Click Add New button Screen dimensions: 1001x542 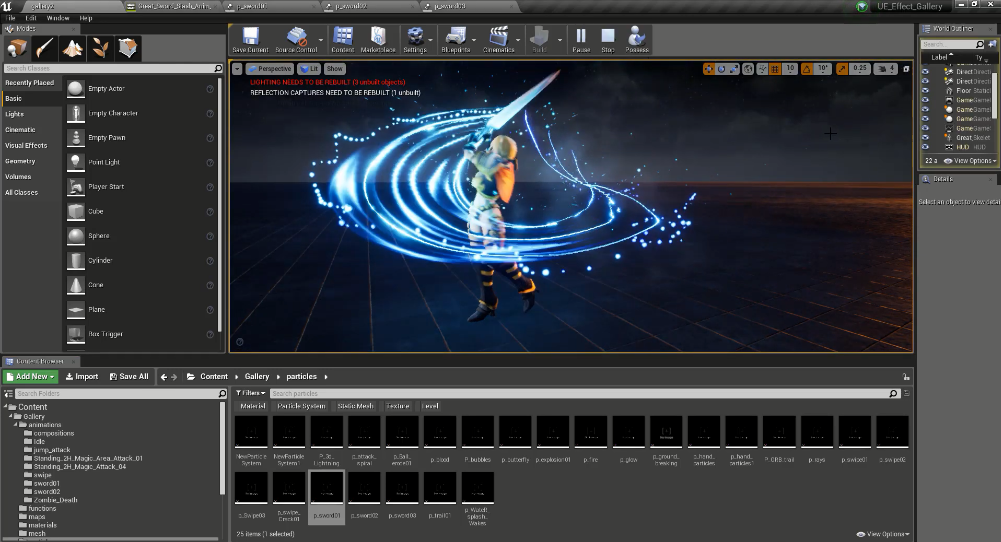pos(31,377)
